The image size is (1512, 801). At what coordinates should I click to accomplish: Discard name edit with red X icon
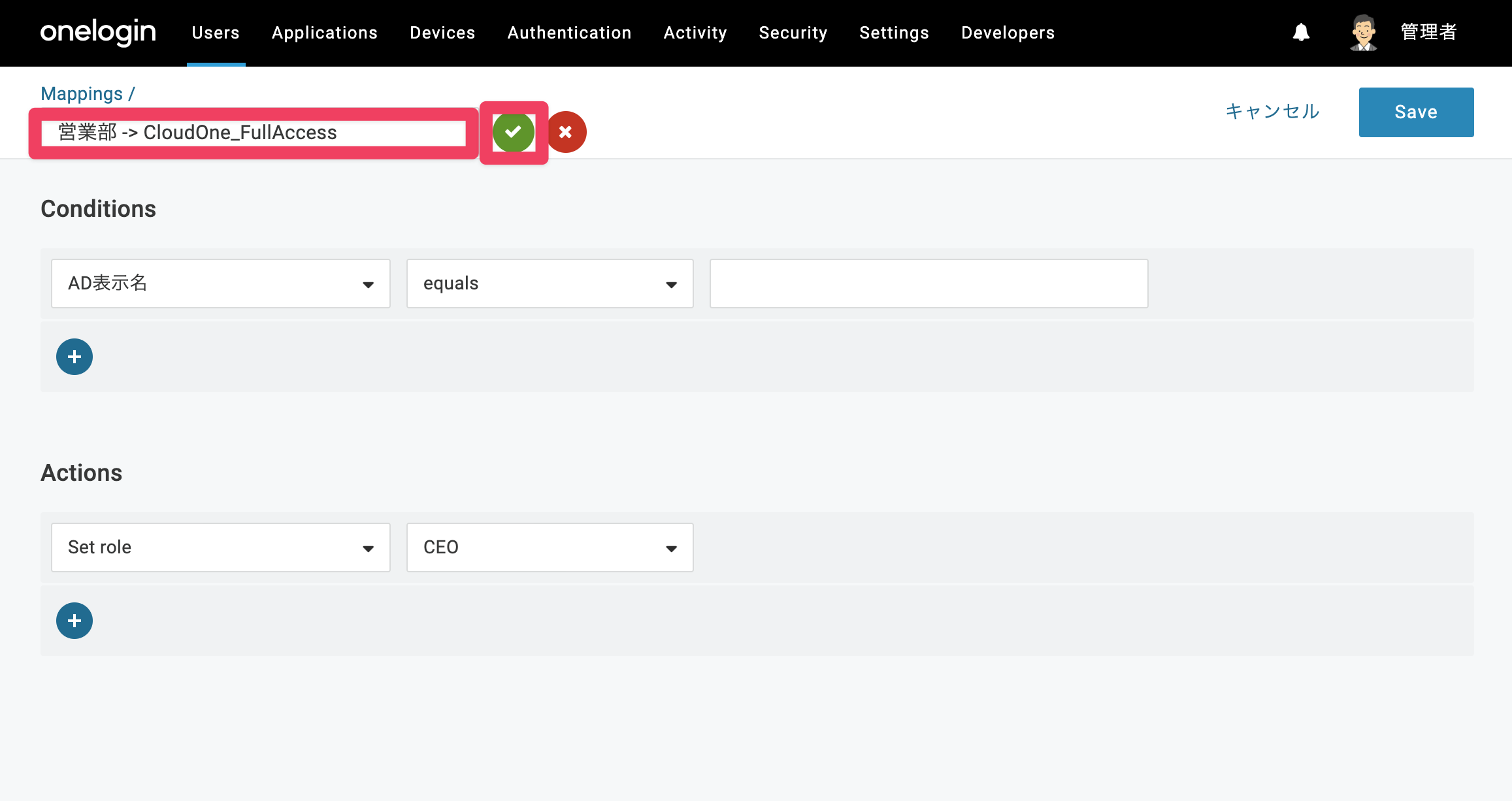[x=566, y=133]
